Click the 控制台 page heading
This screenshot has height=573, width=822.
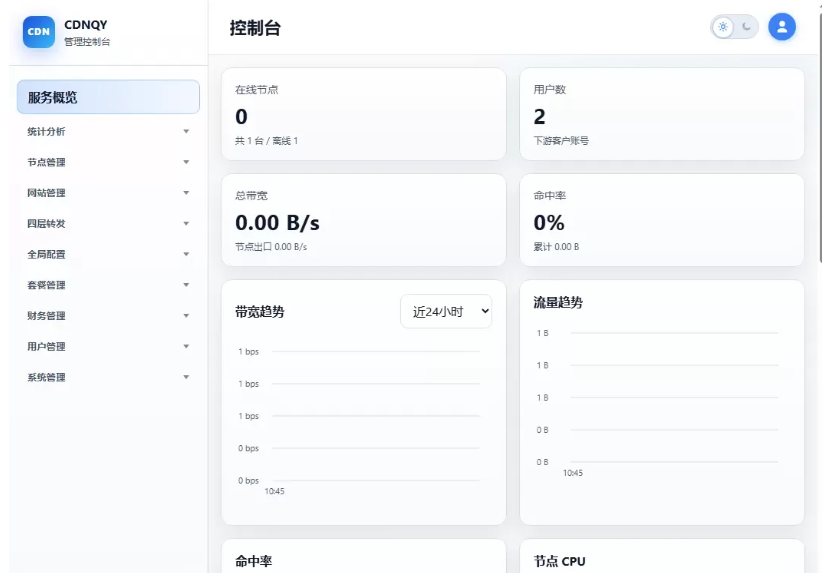255,28
